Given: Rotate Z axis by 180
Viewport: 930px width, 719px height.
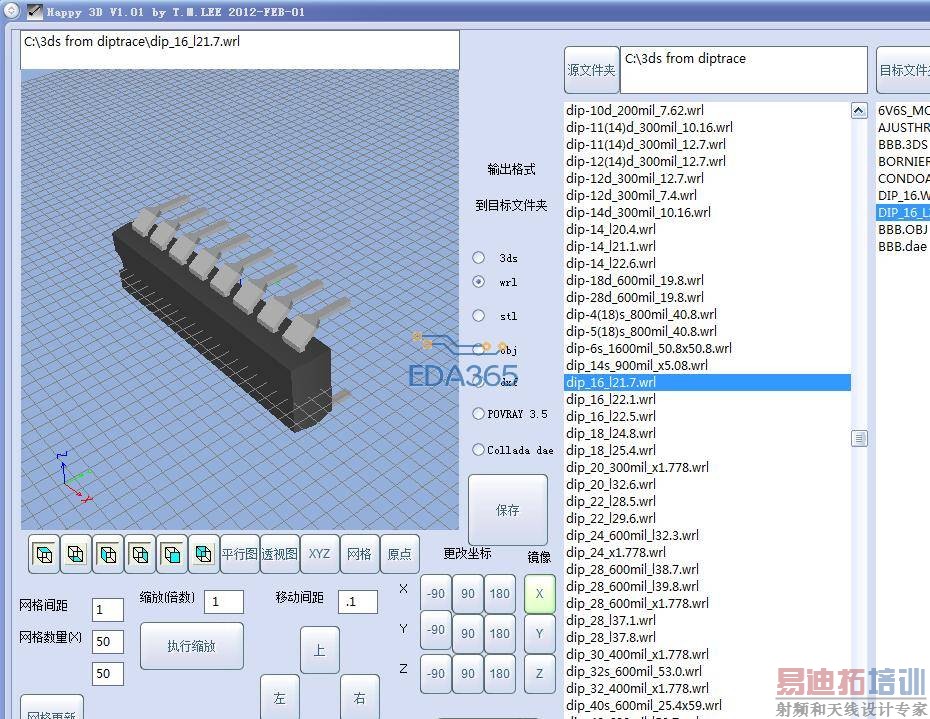Looking at the screenshot, I should (x=499, y=673).
